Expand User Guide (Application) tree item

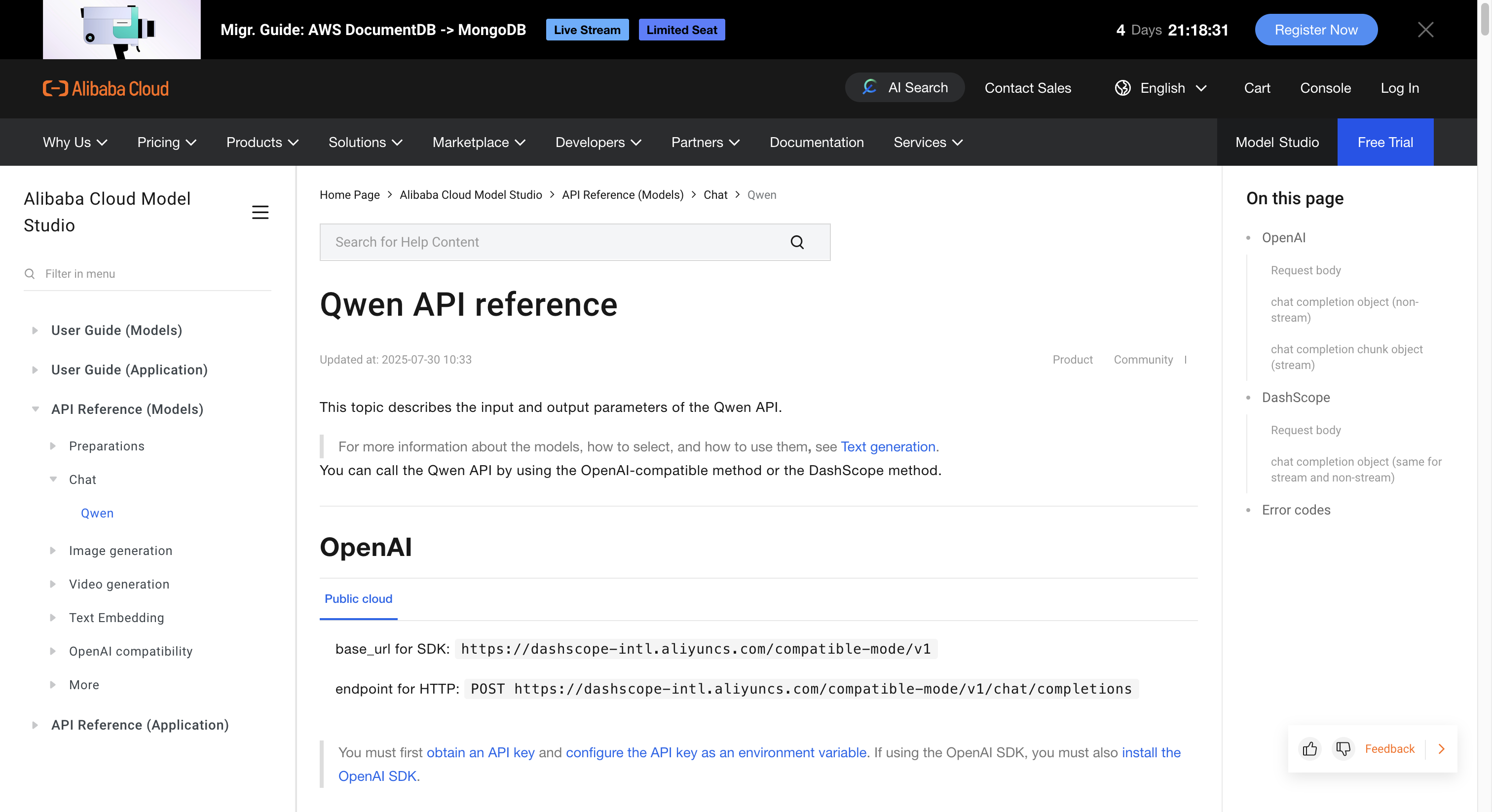[35, 369]
